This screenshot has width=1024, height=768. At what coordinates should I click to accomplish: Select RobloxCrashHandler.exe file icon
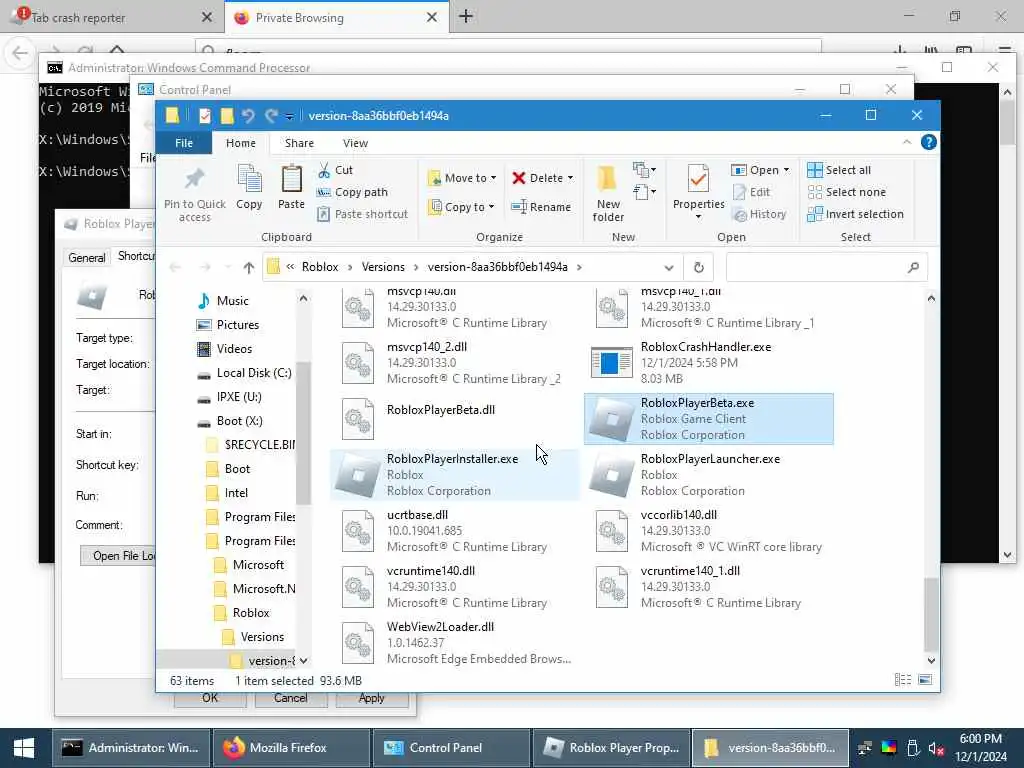611,362
